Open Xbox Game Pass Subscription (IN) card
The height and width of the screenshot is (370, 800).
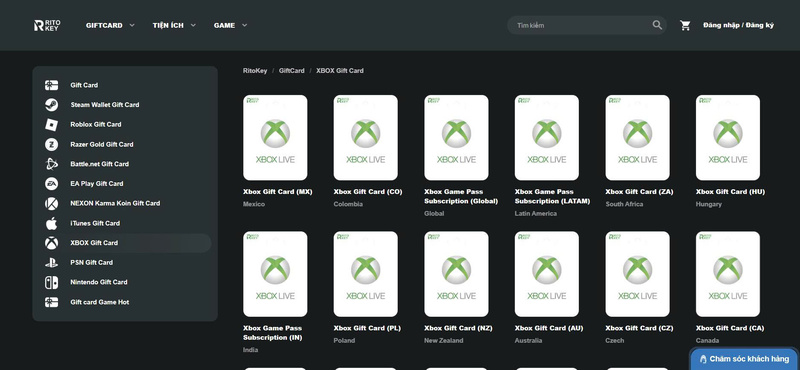pyautogui.click(x=275, y=274)
